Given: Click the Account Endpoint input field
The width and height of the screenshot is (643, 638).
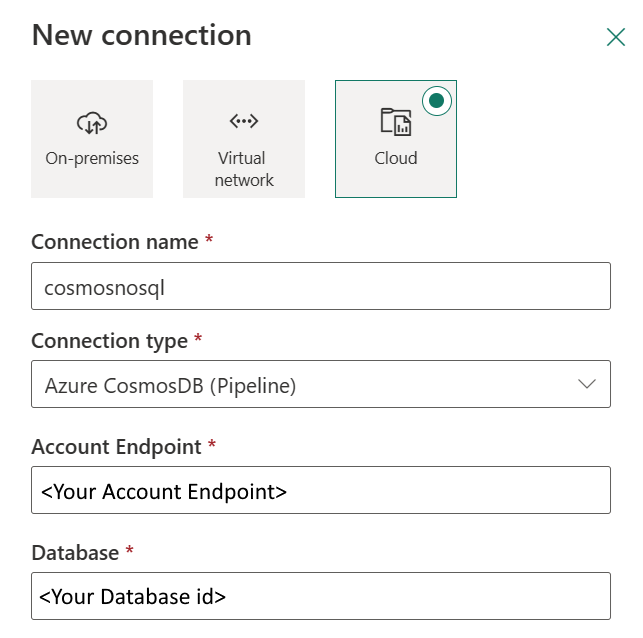Looking at the screenshot, I should tap(320, 491).
